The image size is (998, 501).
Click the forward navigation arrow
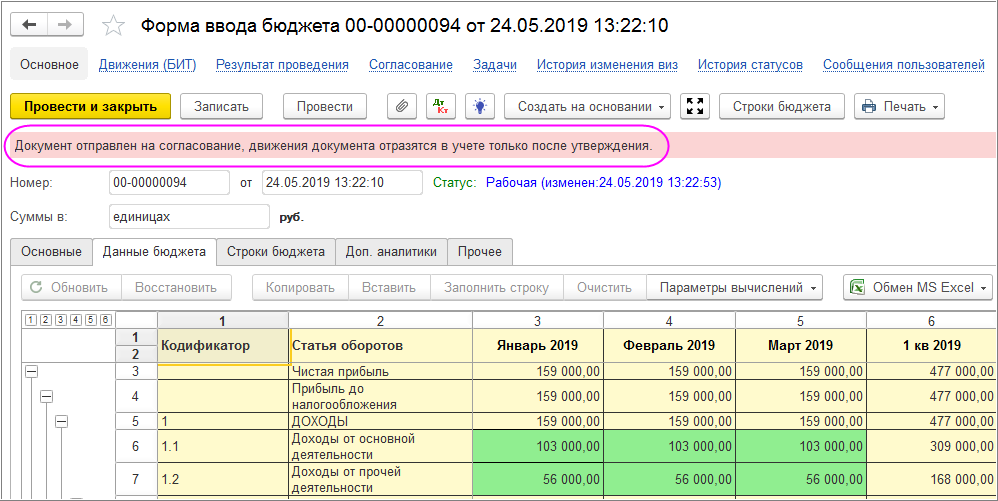click(x=64, y=25)
